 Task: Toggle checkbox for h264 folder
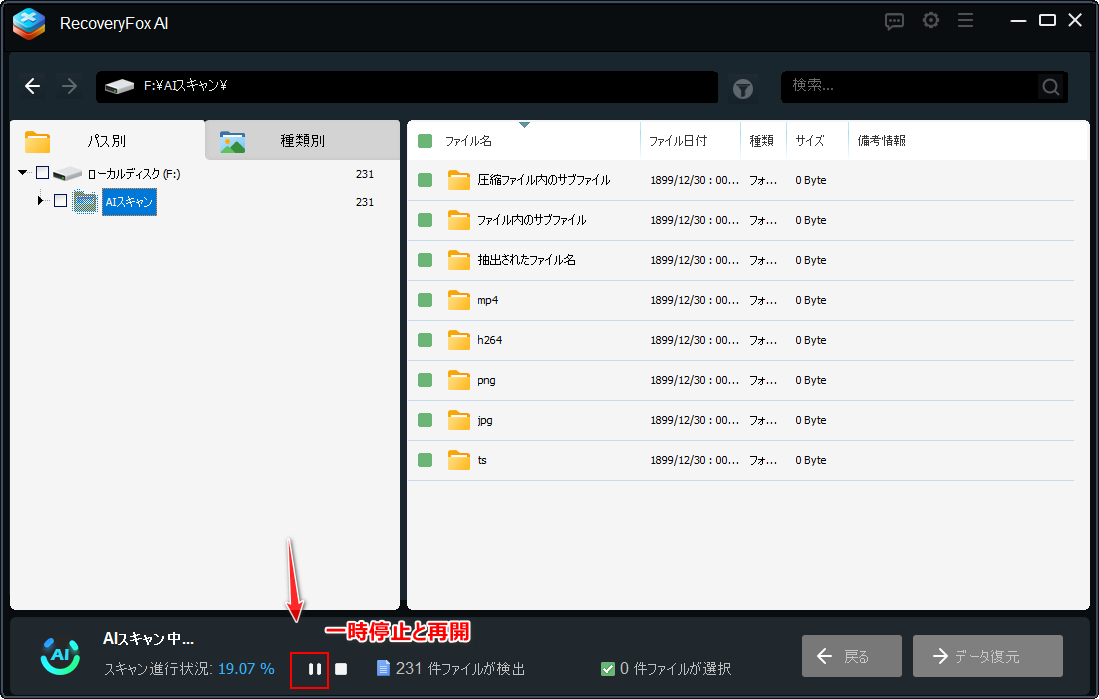coord(425,340)
